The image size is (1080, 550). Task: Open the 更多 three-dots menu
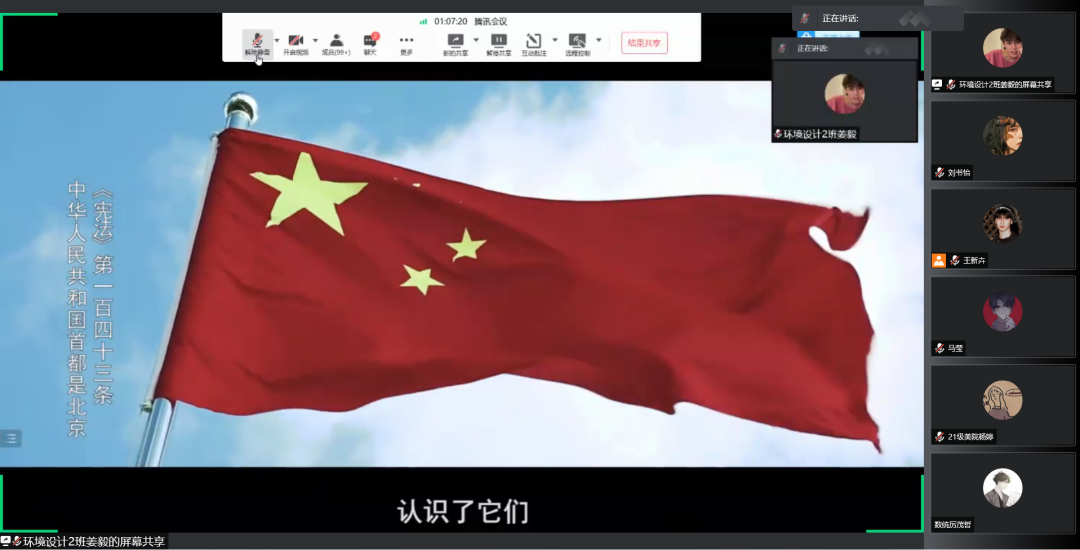406,41
